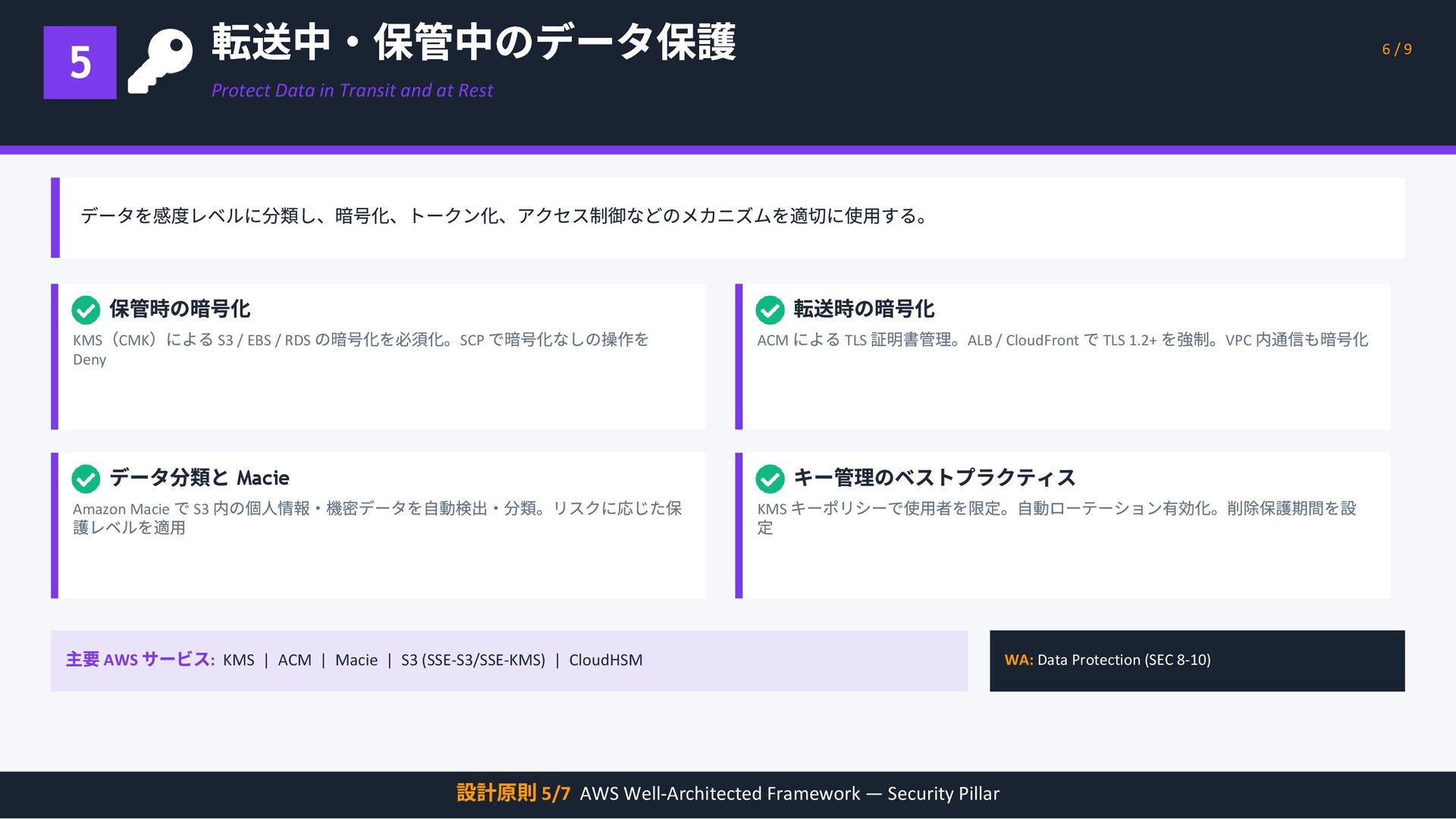Image resolution: width=1456 pixels, height=819 pixels.
Task: Select the 保管時の暗号化 card heading
Action: pos(180,309)
